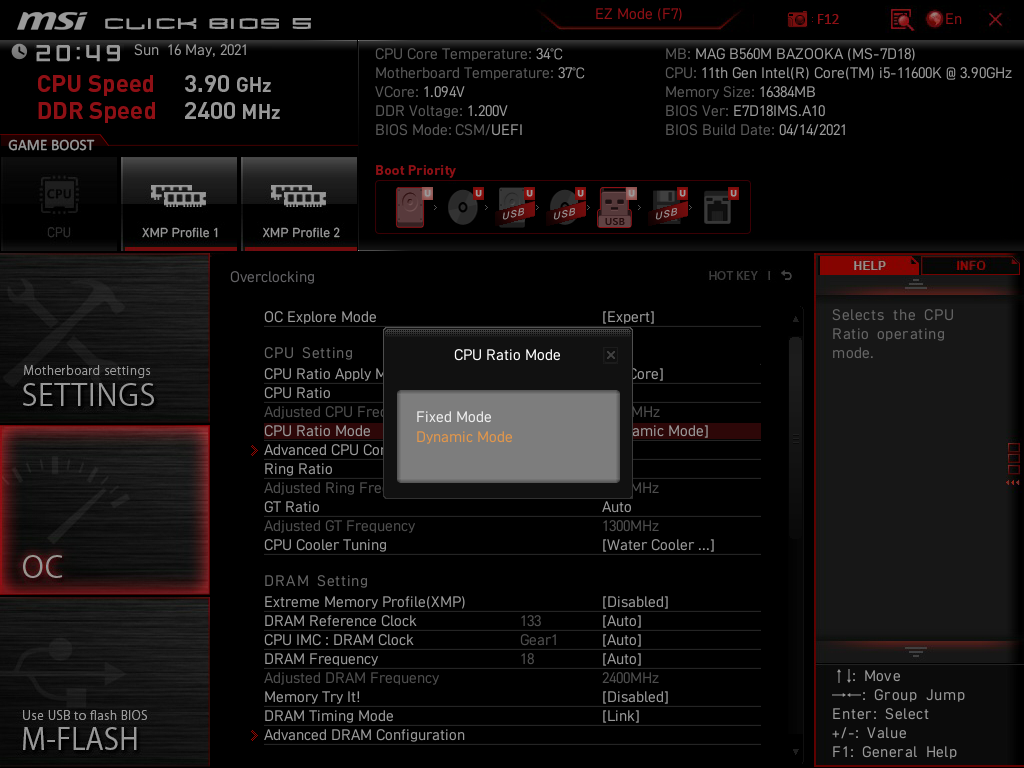Select the Adjusted GT Frequency 1300MHz value
1024x768 pixels.
(630, 526)
